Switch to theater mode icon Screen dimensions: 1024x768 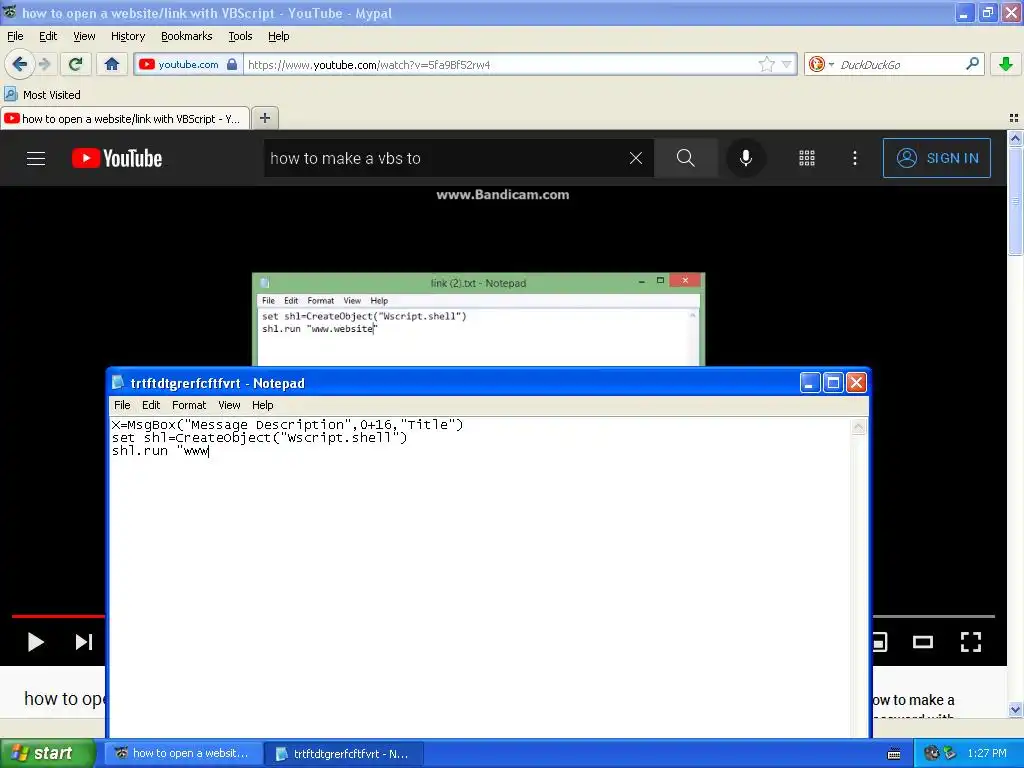[x=923, y=642]
